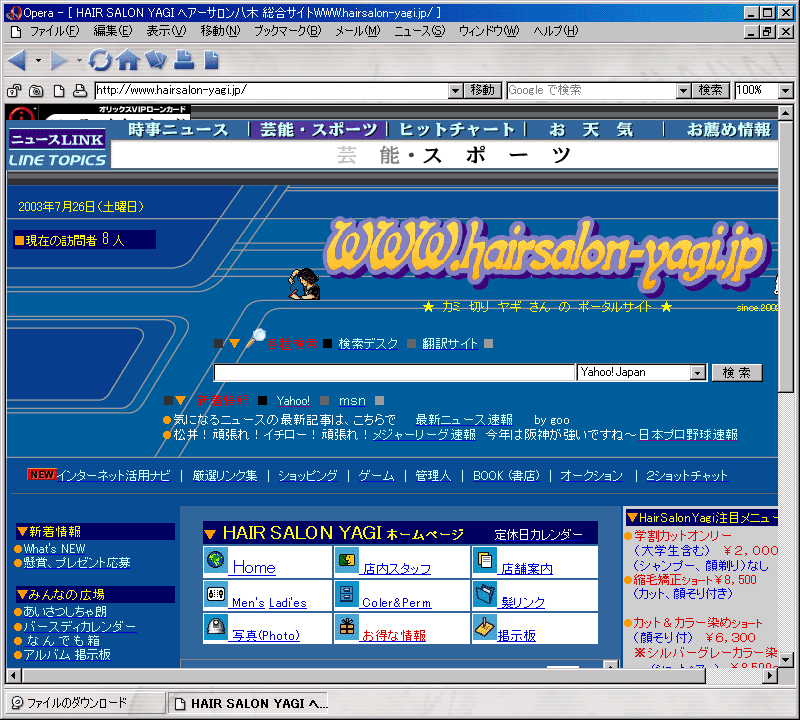The height and width of the screenshot is (720, 800).
Task: Switch to the HAIR SALON YAGI page tab
Action: click(248, 704)
